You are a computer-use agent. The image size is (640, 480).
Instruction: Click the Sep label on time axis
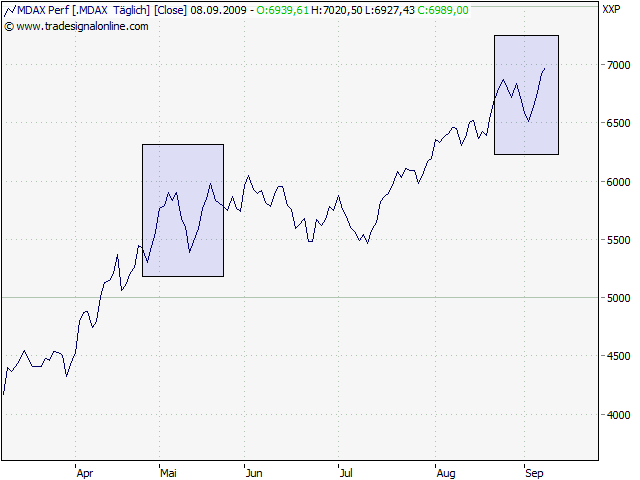pyautogui.click(x=534, y=473)
